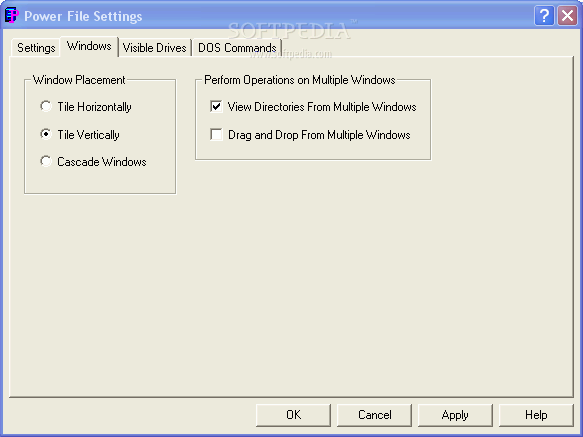Apply the current window settings
The width and height of the screenshot is (583, 437).
coord(455,415)
